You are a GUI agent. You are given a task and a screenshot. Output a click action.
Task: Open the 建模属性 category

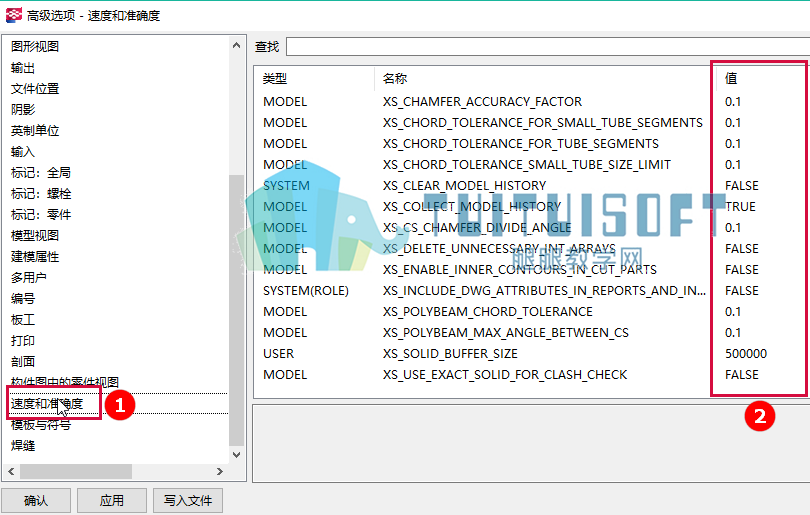tap(35, 257)
